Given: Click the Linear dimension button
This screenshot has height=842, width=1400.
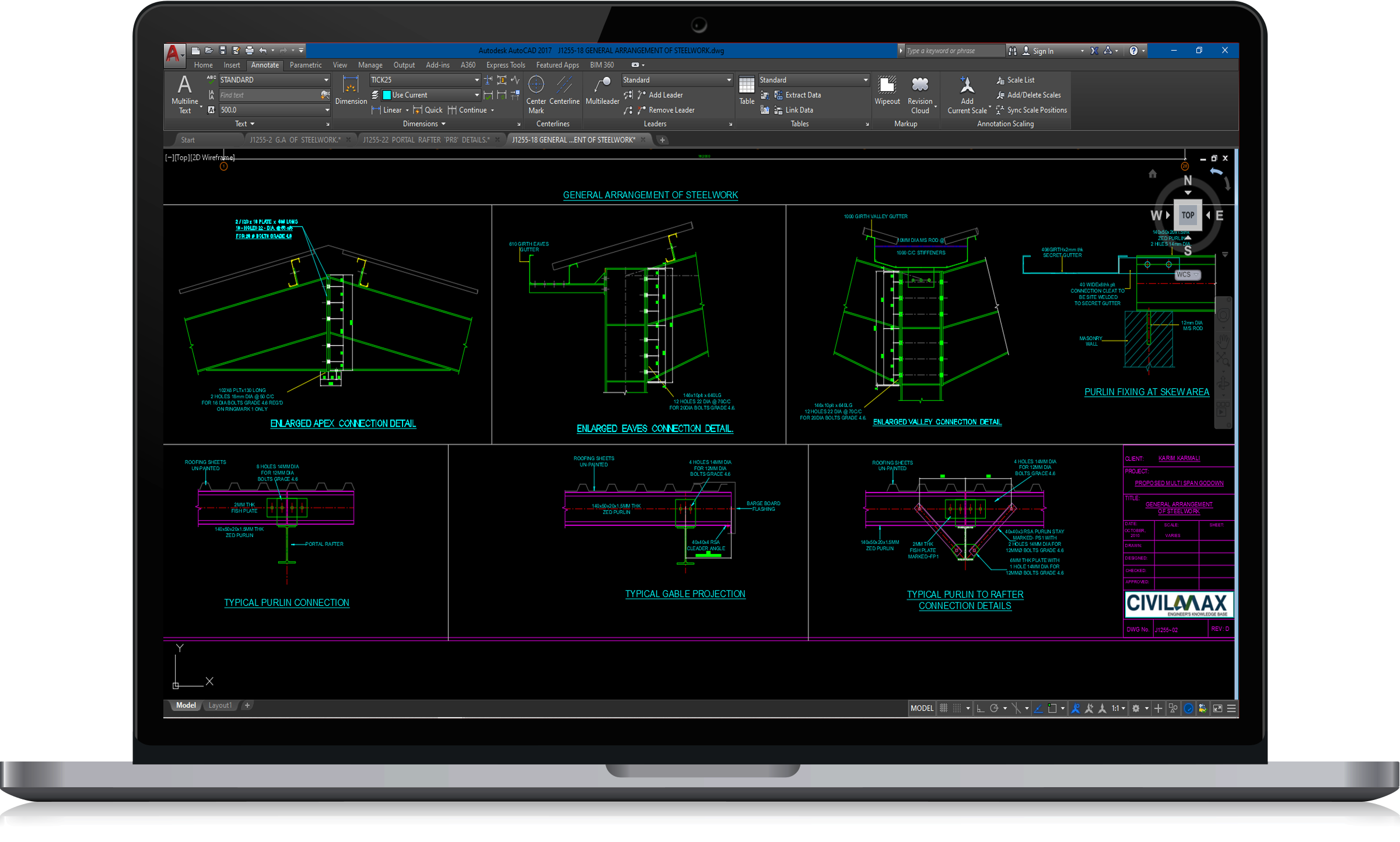Looking at the screenshot, I should click(387, 110).
